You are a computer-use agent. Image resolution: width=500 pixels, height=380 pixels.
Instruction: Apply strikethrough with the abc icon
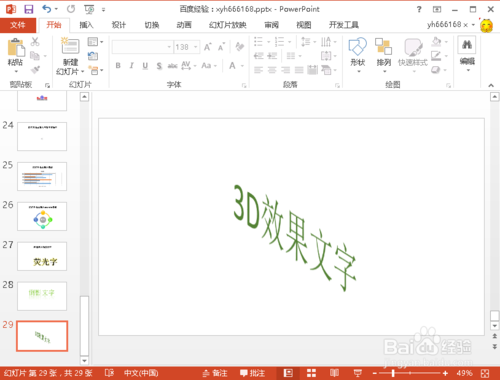(x=172, y=66)
